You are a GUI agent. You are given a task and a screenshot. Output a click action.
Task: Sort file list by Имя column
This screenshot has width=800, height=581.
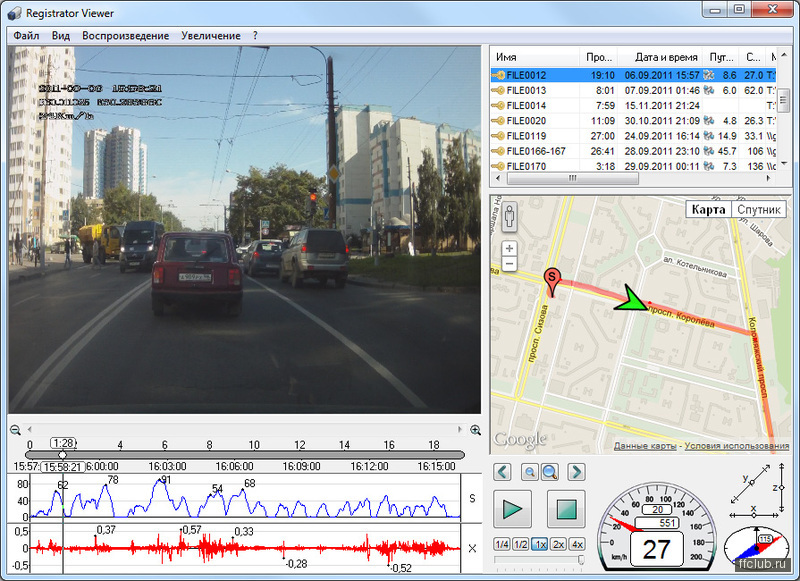[x=535, y=57]
